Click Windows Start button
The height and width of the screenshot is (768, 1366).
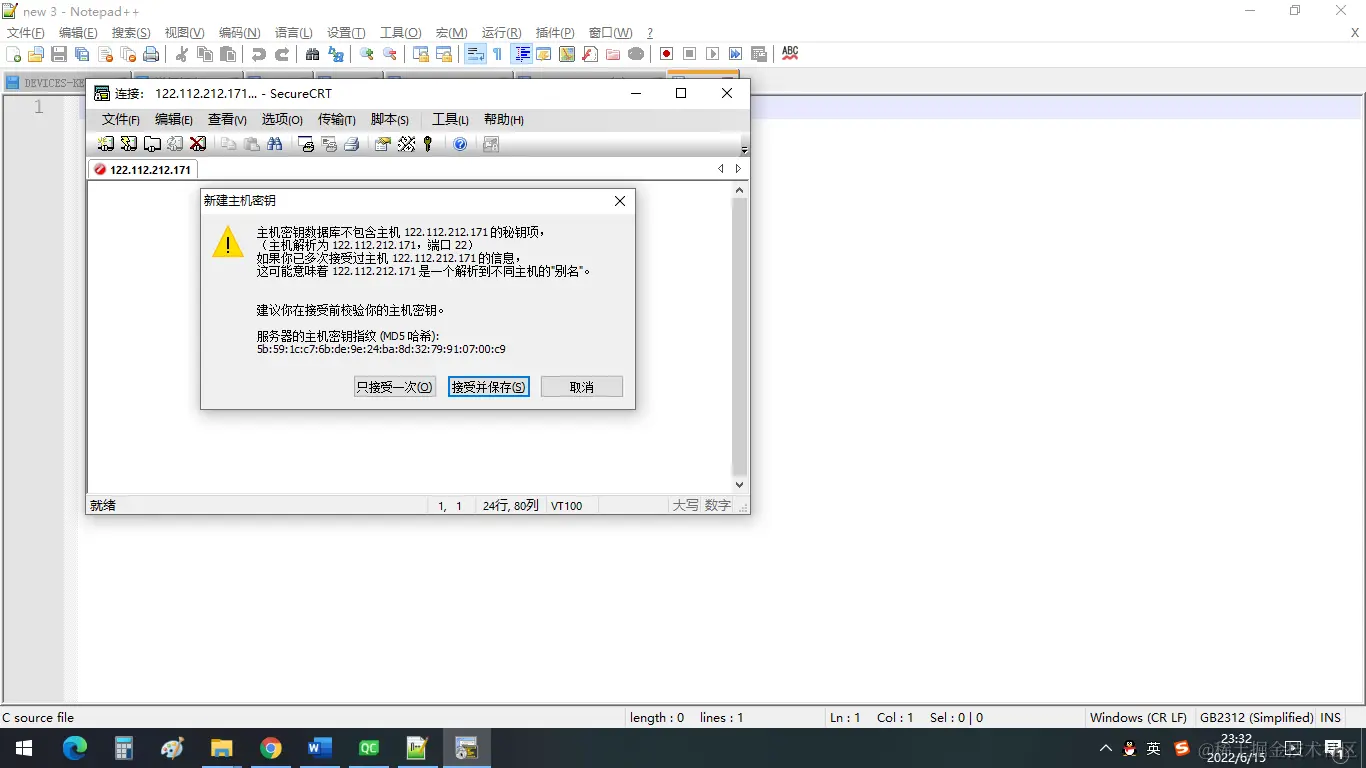pyautogui.click(x=24, y=748)
